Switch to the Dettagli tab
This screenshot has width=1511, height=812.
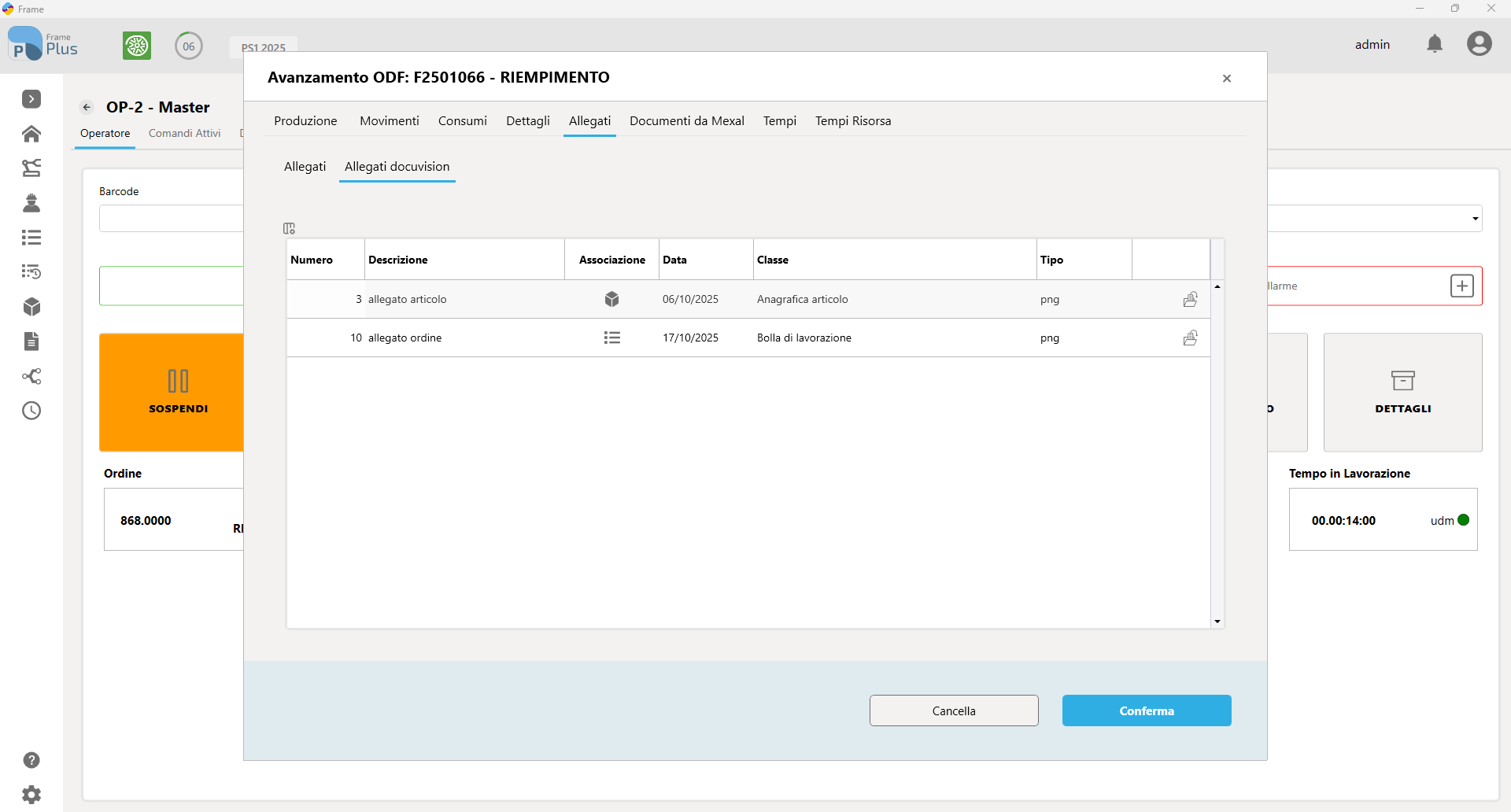tap(528, 120)
